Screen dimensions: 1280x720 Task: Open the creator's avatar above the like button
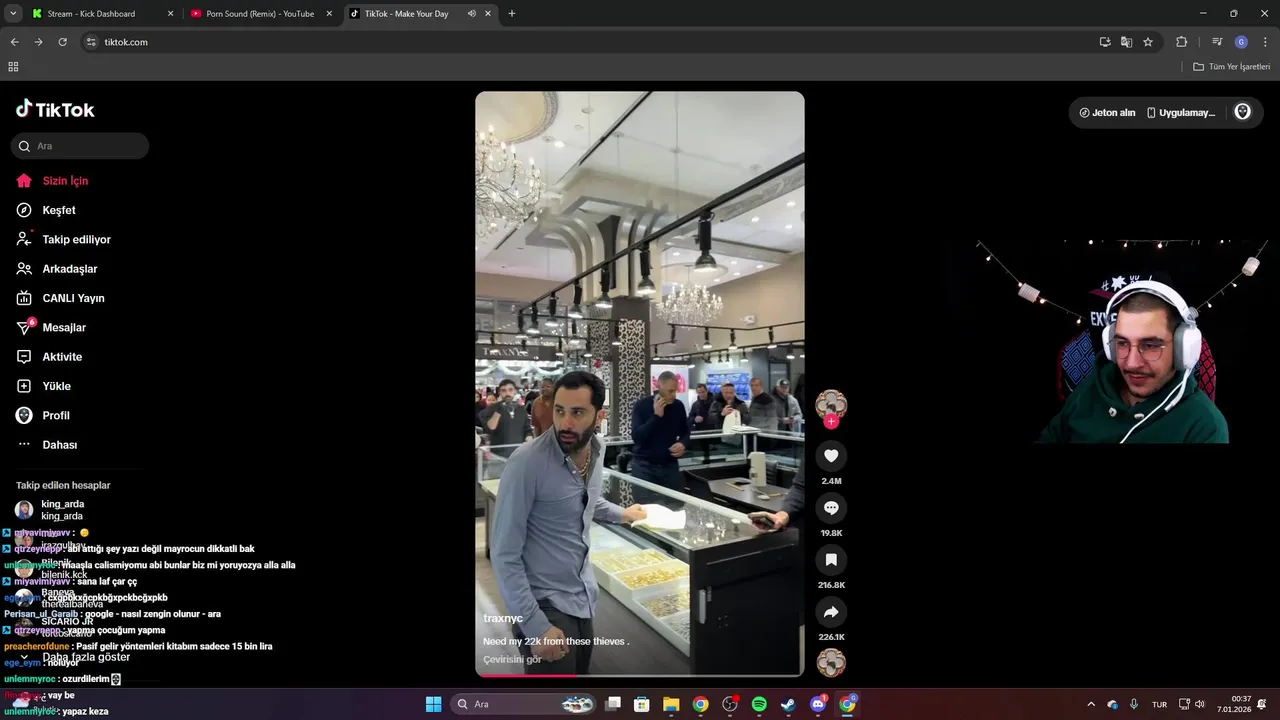[831, 404]
